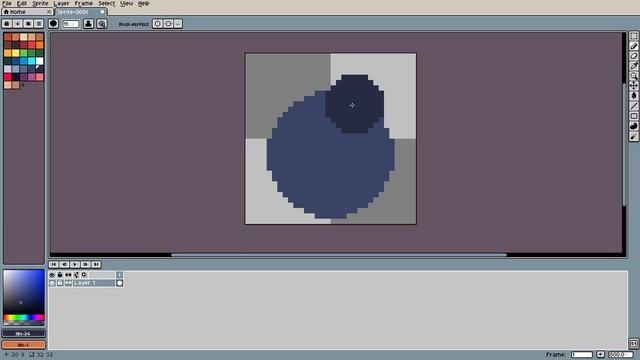This screenshot has width=640, height=360.
Task: Select the Rectangle shape tool
Action: coord(633,116)
